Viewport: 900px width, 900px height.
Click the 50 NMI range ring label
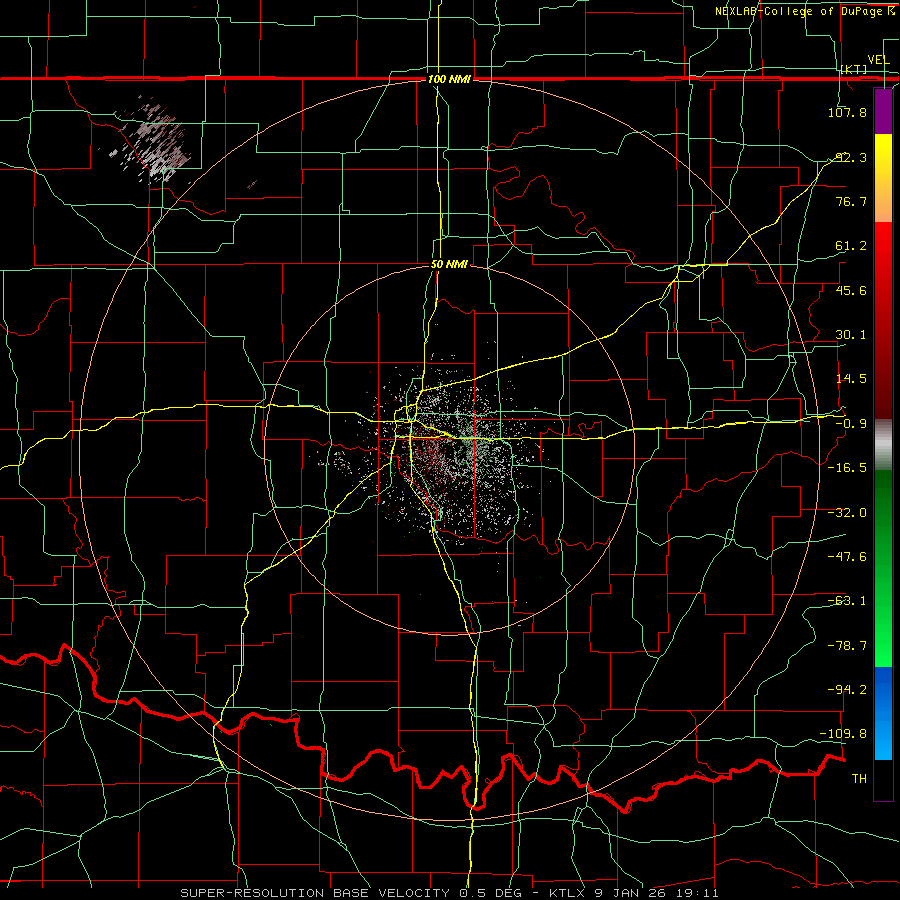coord(449,265)
